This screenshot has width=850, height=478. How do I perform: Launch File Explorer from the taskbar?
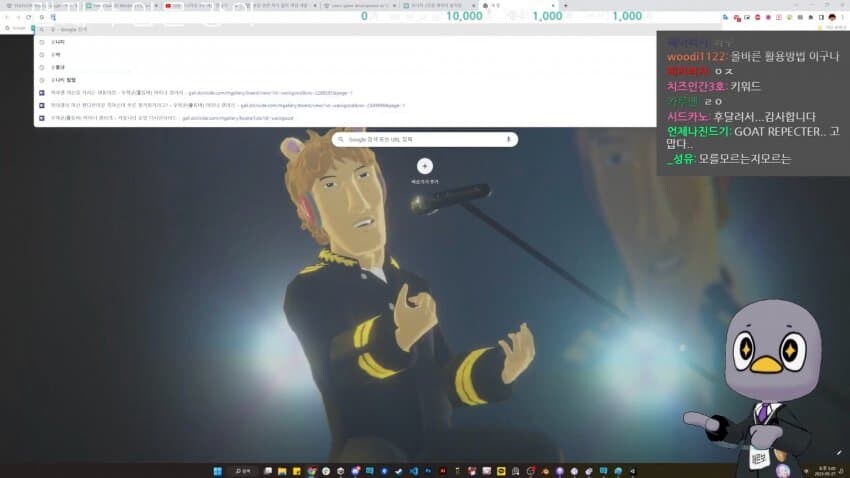point(282,471)
